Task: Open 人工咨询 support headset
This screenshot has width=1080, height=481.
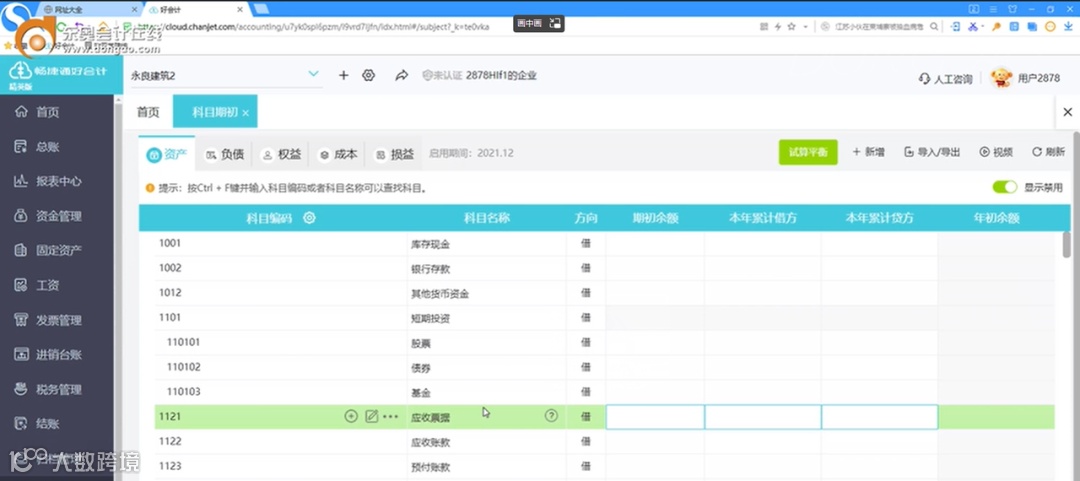Action: tap(946, 79)
